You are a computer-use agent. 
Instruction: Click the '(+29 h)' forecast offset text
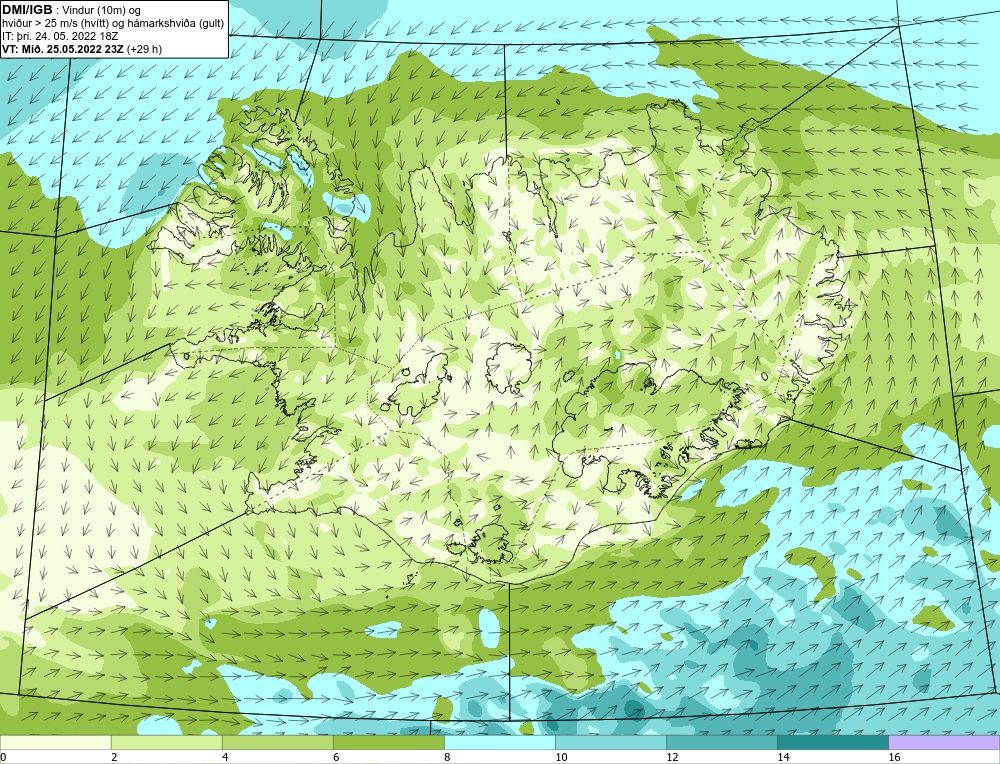pyautogui.click(x=145, y=49)
